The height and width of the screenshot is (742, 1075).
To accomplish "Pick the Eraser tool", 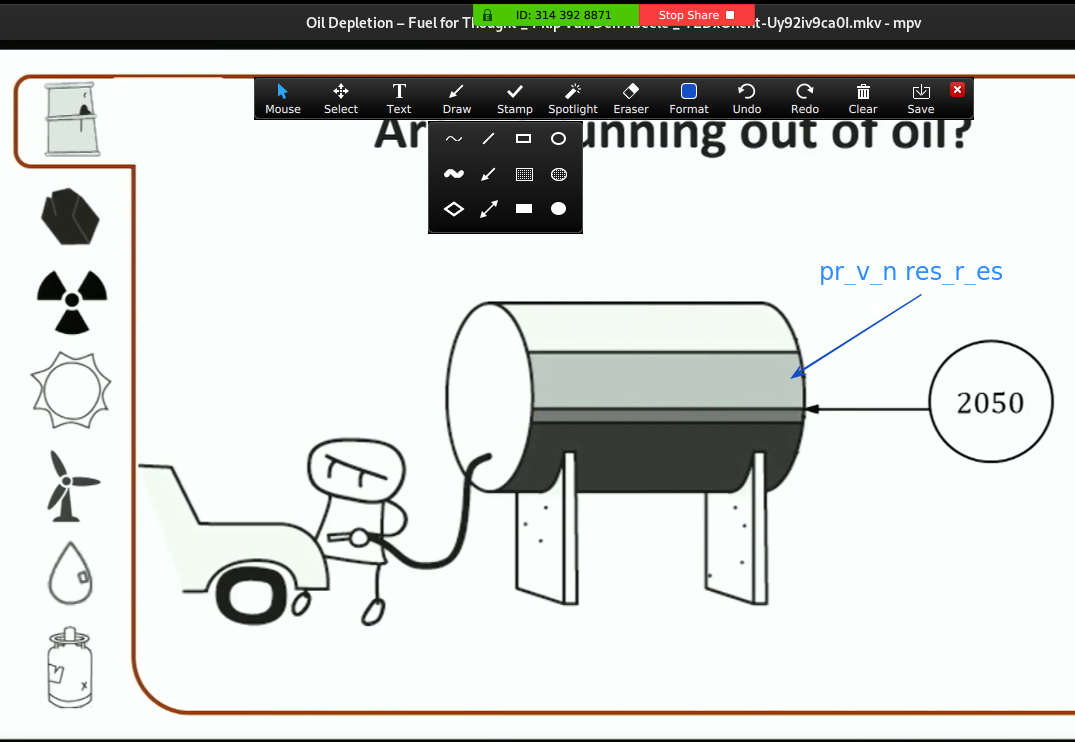I will point(631,98).
